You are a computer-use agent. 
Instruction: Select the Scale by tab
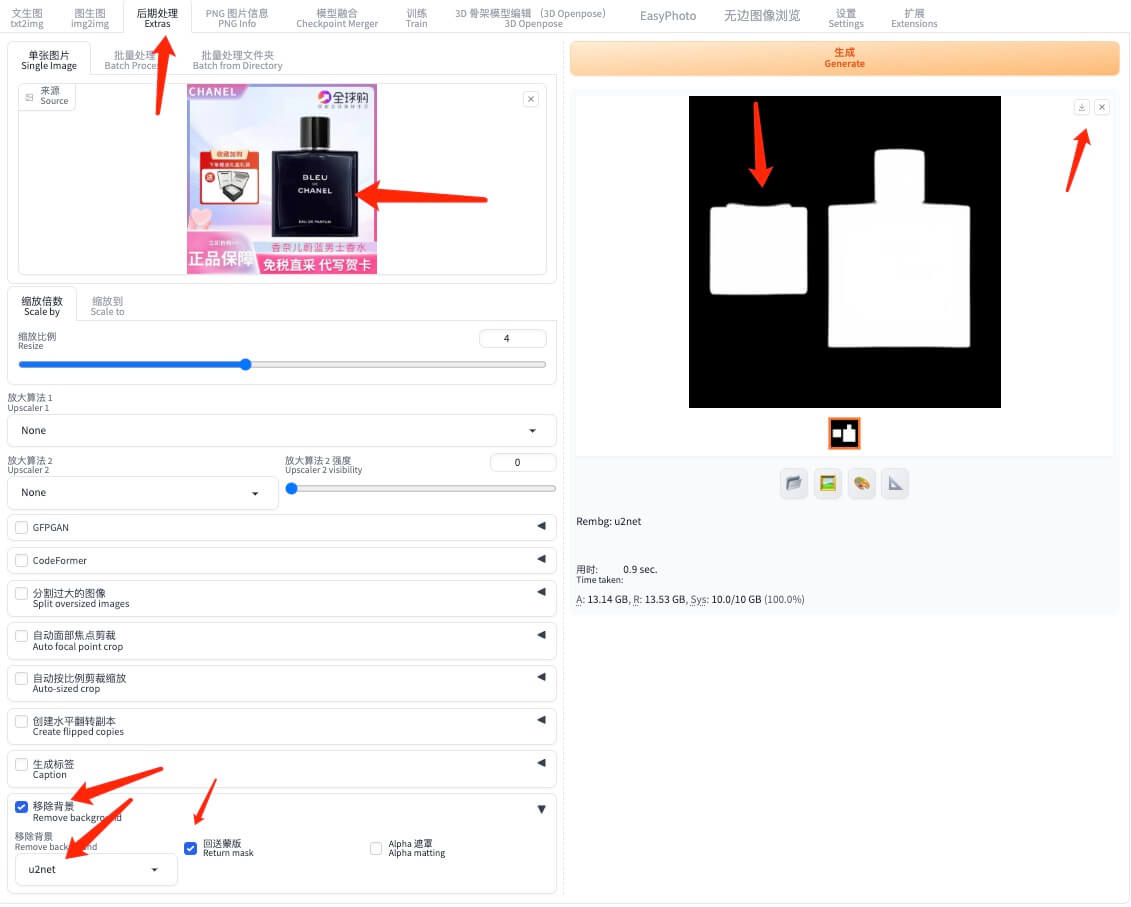point(42,306)
